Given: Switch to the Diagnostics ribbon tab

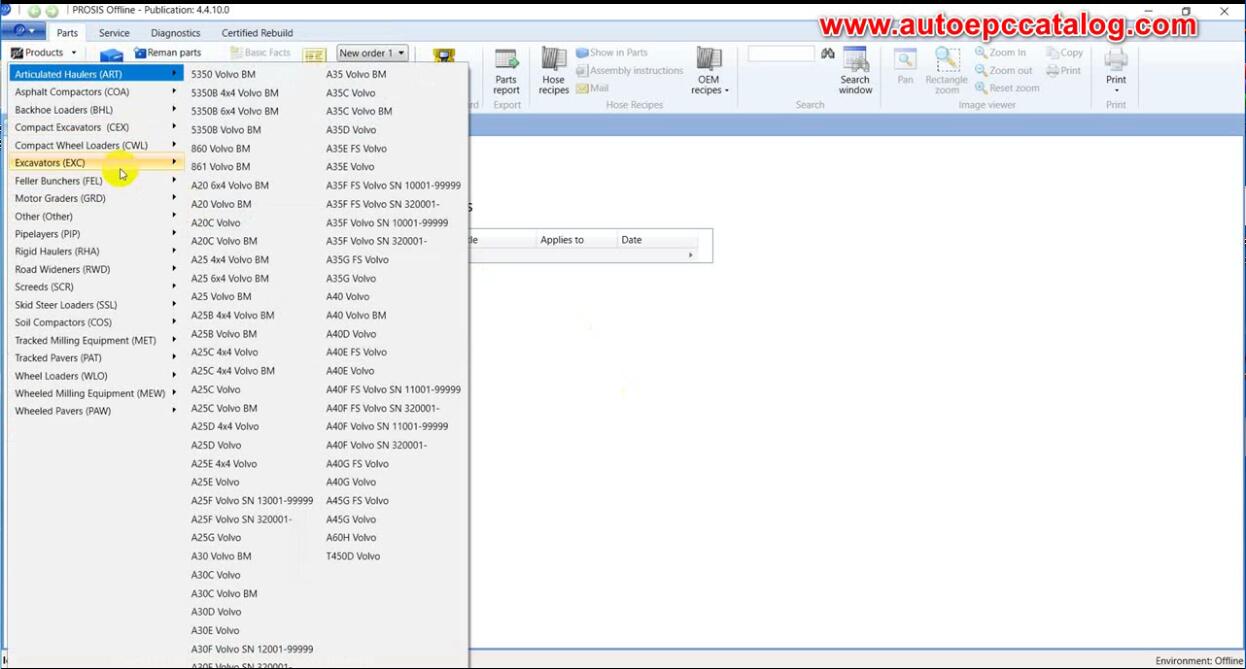Looking at the screenshot, I should point(175,33).
